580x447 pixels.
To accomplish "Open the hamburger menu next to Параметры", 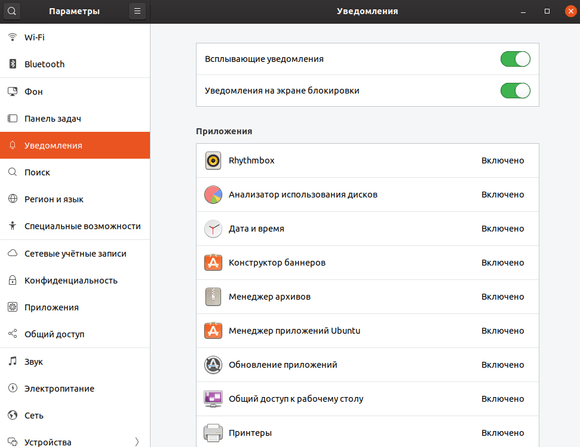I will pos(137,11).
